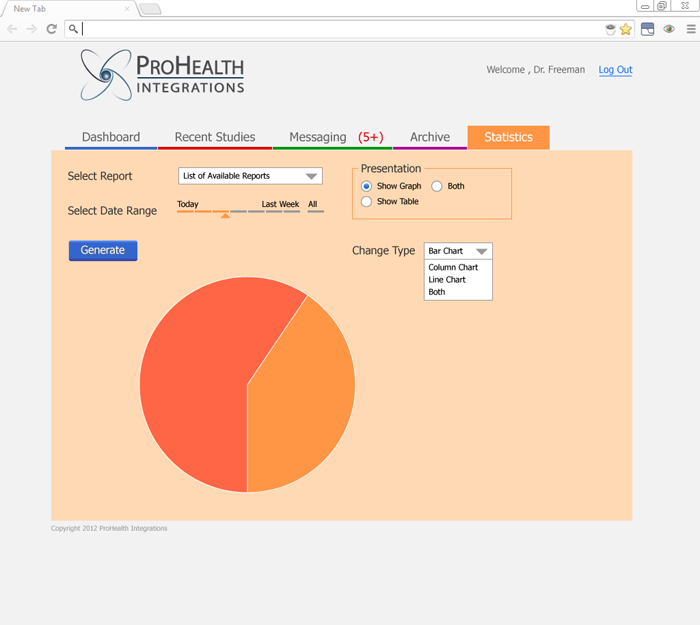The width and height of the screenshot is (700, 625).
Task: Select the Statistics tab
Action: click(508, 137)
